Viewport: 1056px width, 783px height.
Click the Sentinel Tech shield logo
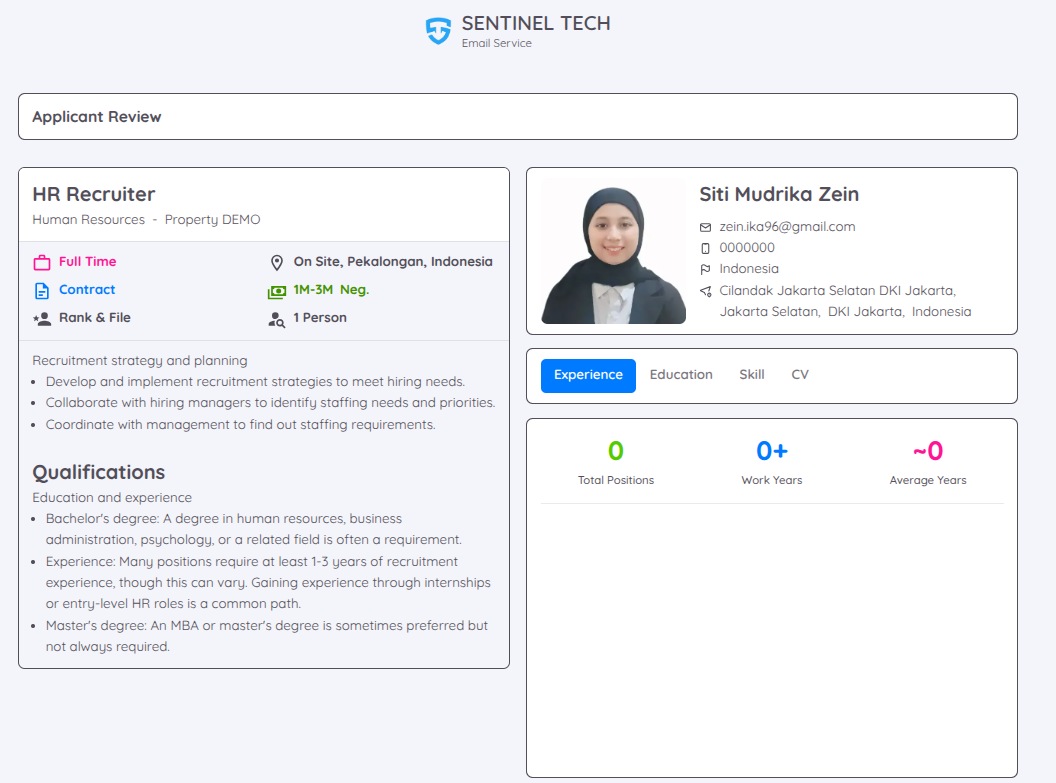438,30
